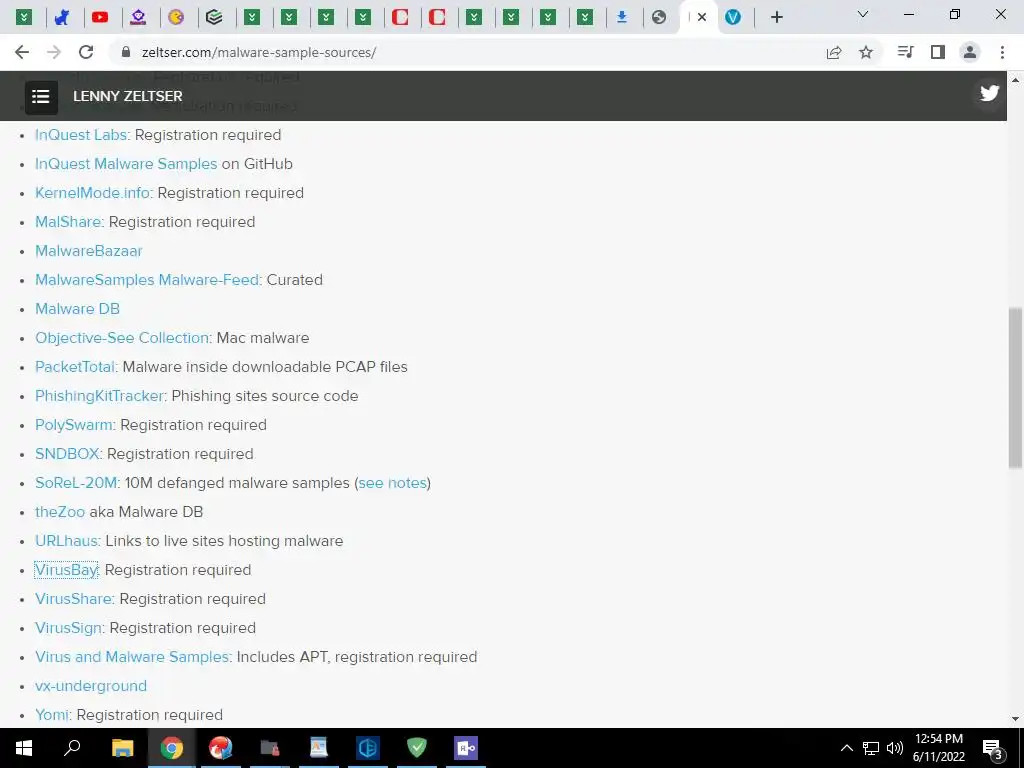Open the URLhaus link

(67, 541)
